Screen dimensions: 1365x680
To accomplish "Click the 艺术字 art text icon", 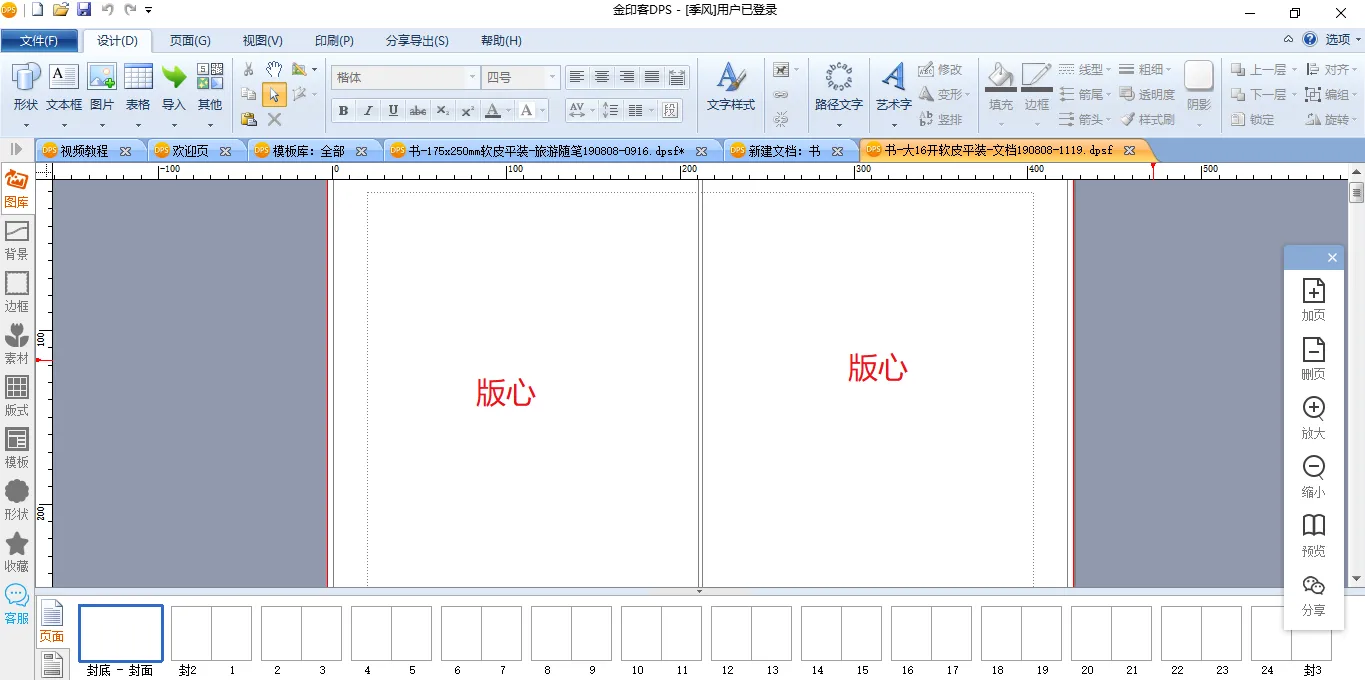I will pyautogui.click(x=893, y=77).
